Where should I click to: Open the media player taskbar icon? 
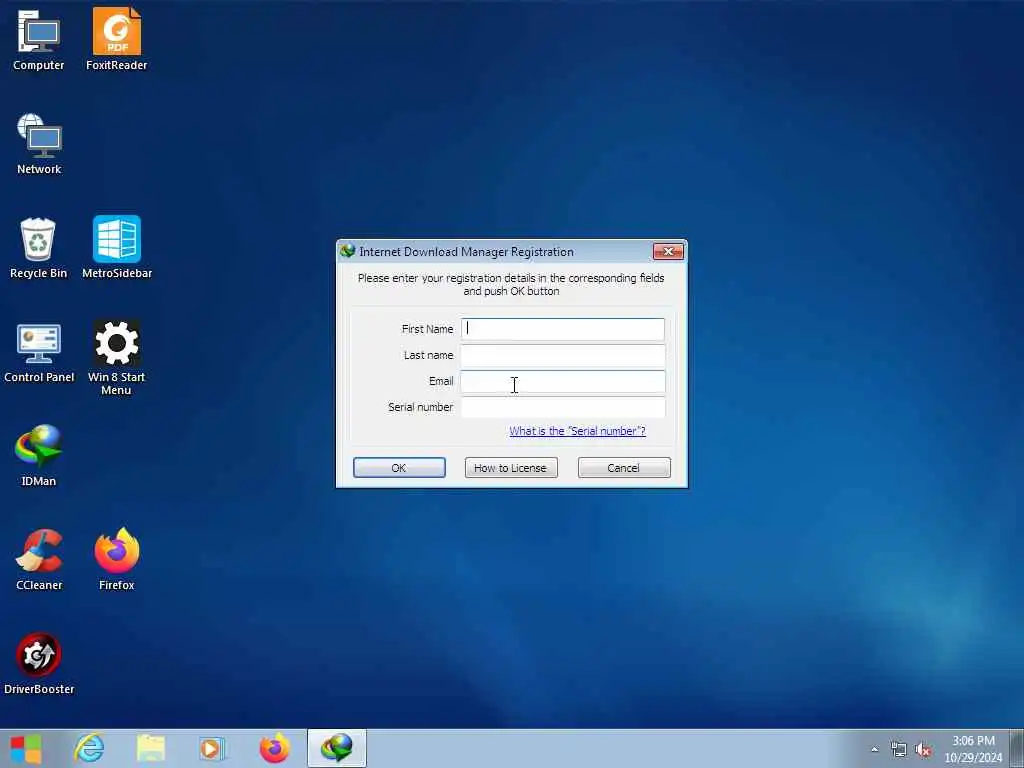pos(212,748)
